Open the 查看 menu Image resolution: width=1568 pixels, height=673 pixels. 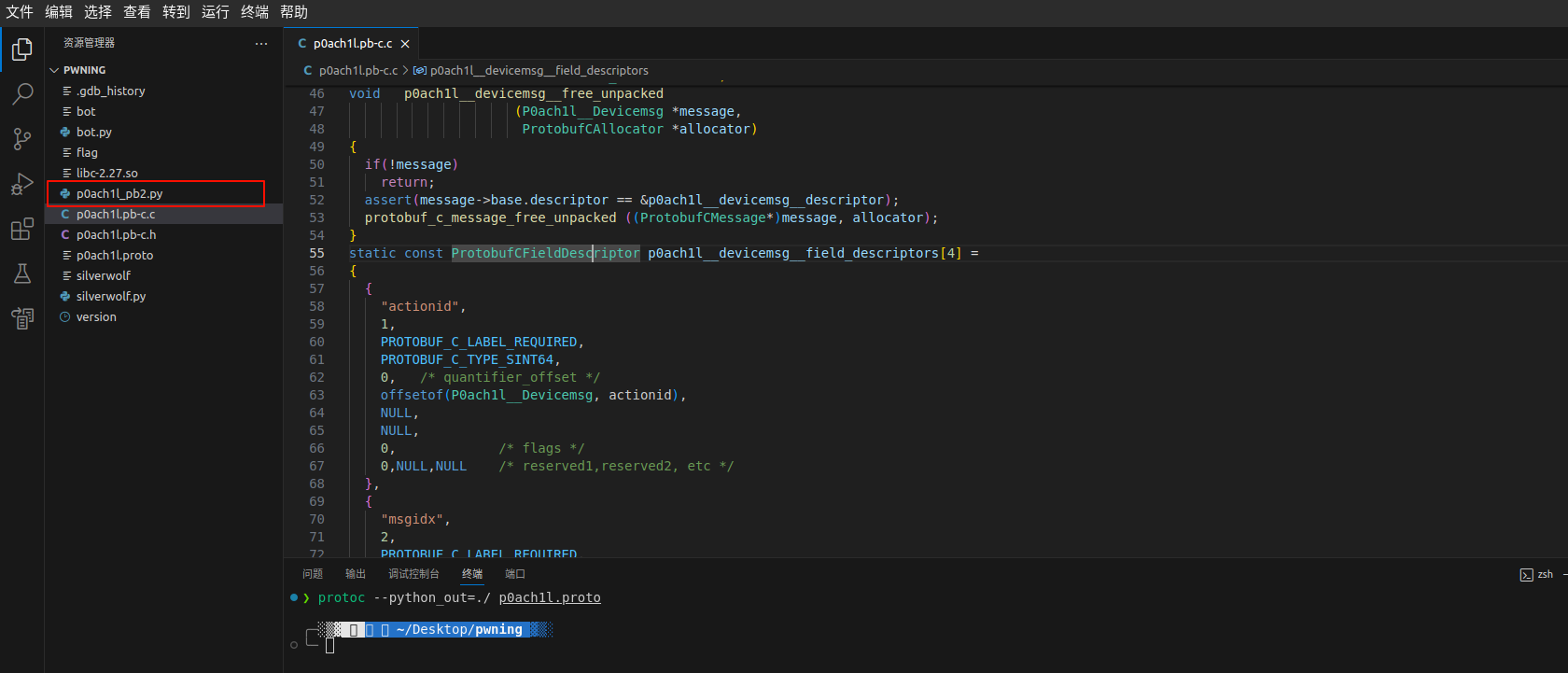tap(137, 12)
